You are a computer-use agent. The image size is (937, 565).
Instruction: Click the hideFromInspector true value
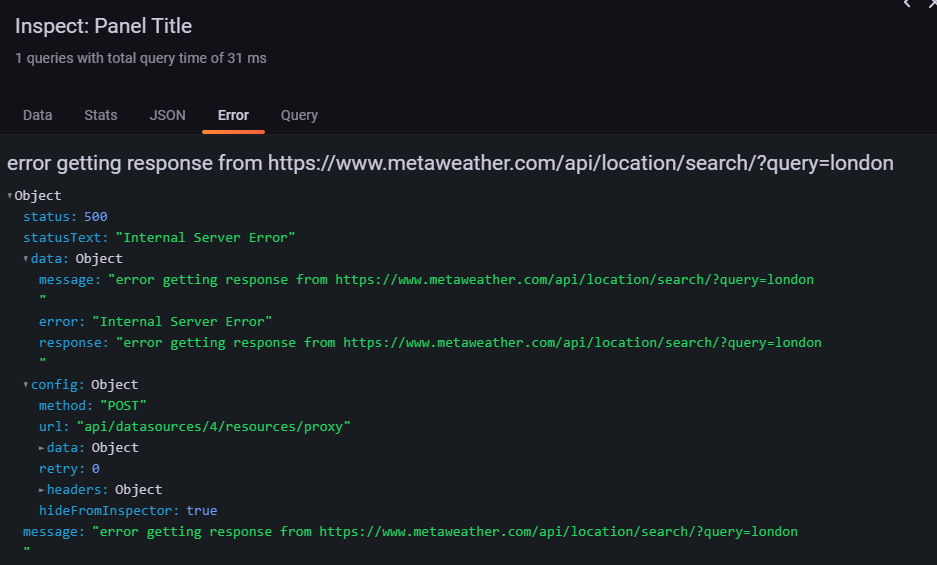(201, 511)
